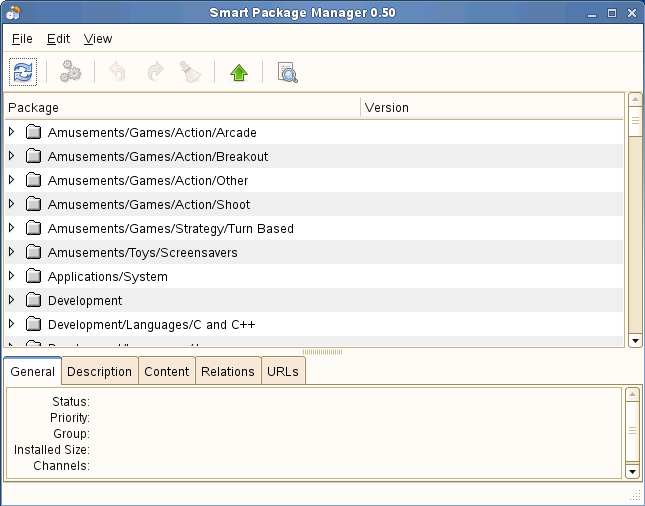Click the Channels: label
The image size is (645, 506).
pyautogui.click(x=62, y=466)
